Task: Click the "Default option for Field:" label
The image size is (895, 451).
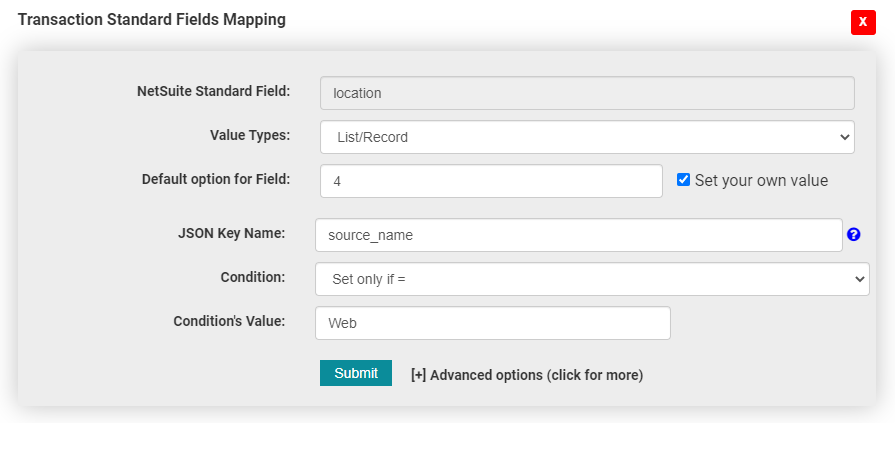Action: [215, 179]
